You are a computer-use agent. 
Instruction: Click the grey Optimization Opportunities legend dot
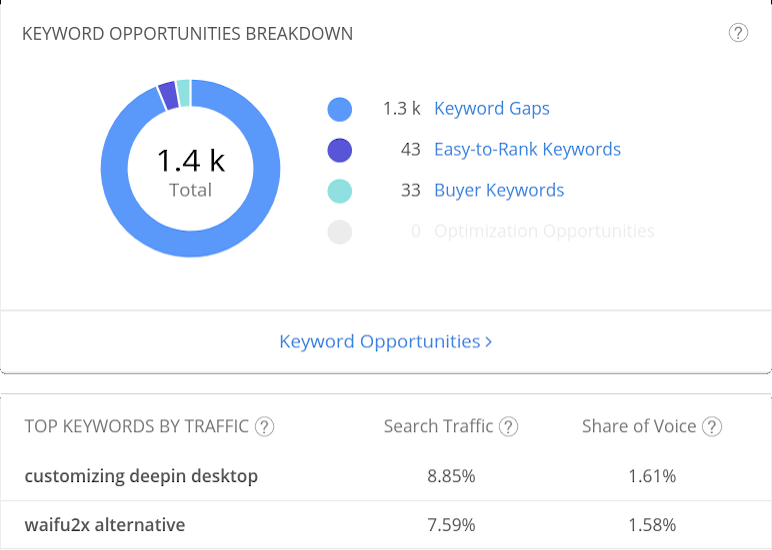340,232
